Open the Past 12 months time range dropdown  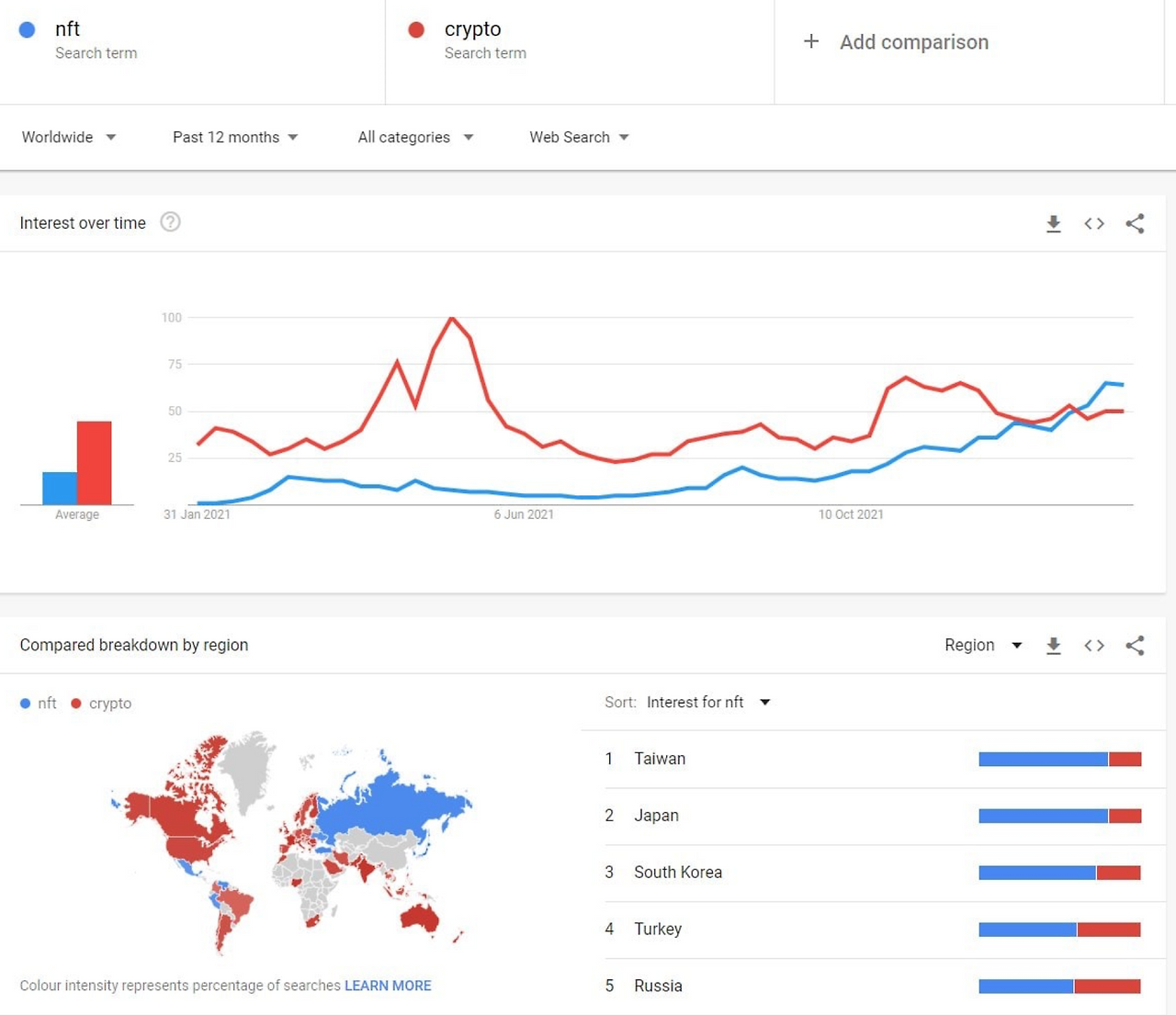[x=235, y=137]
